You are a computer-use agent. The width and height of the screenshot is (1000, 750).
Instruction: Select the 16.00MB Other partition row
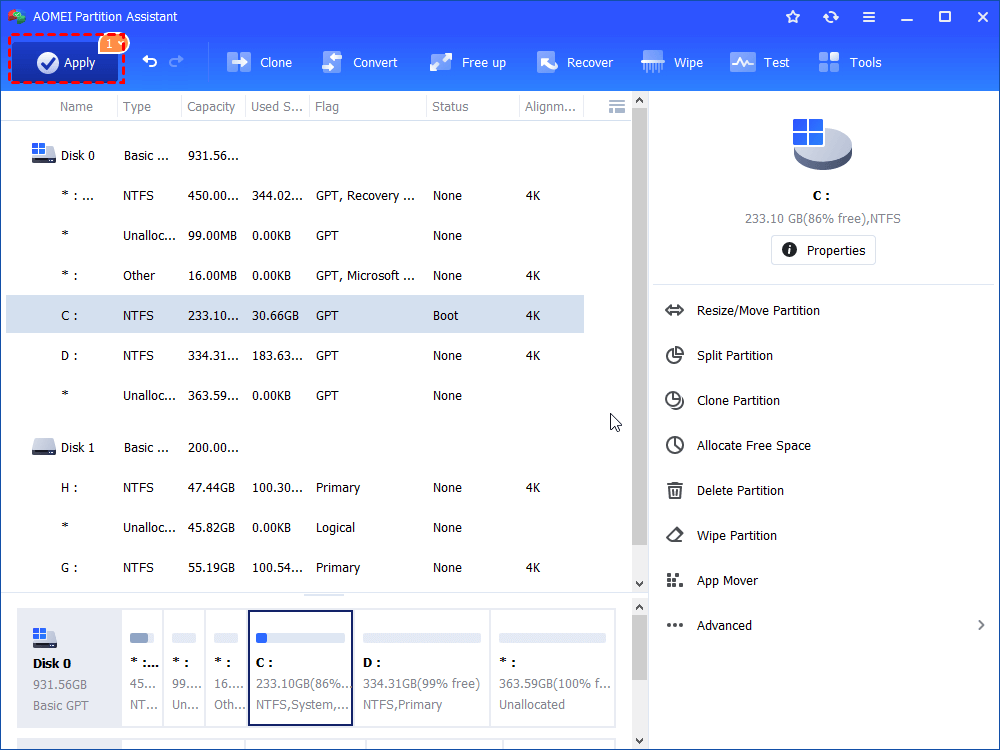(295, 276)
